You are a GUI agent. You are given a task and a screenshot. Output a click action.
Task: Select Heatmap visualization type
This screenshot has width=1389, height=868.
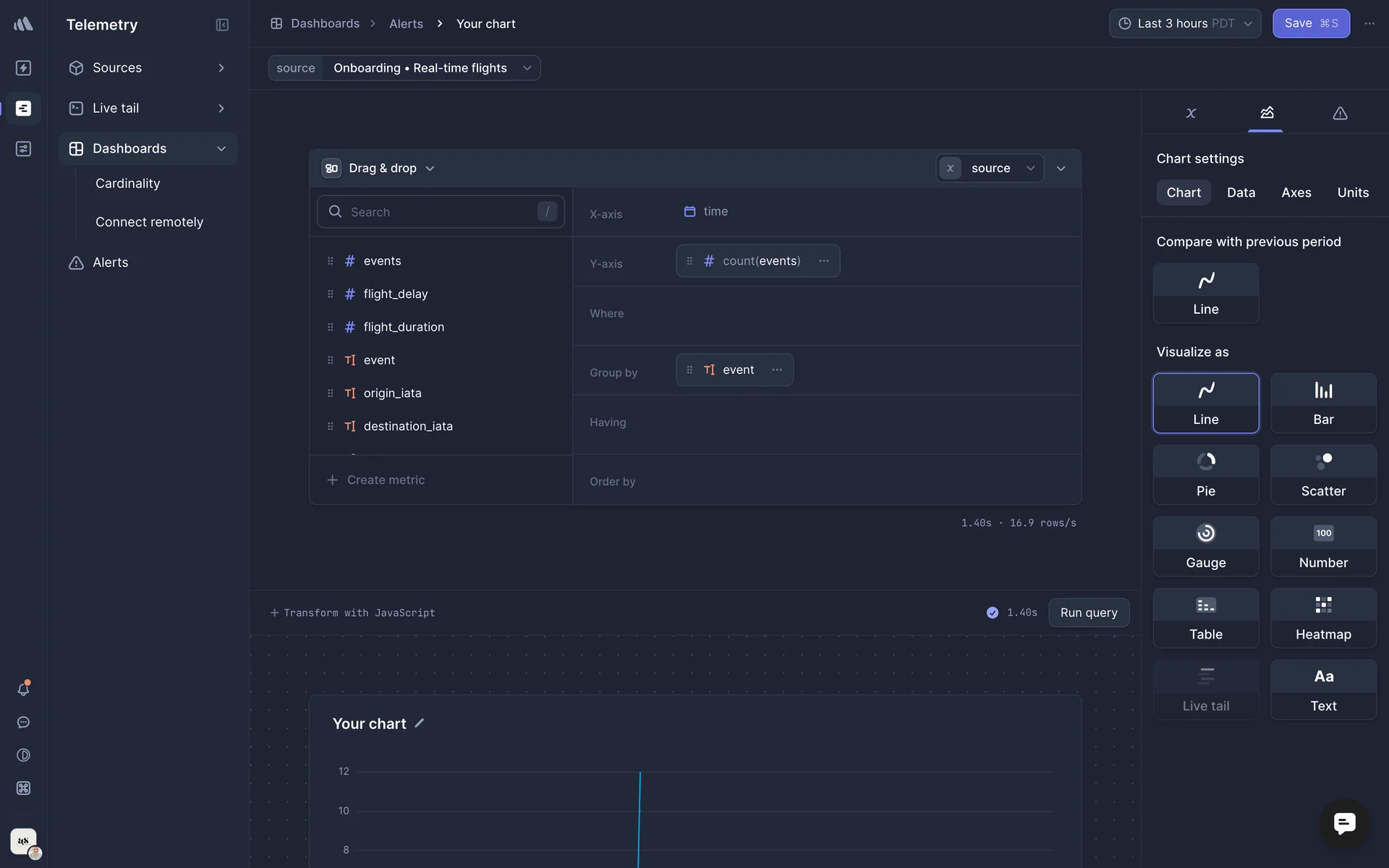point(1323,618)
